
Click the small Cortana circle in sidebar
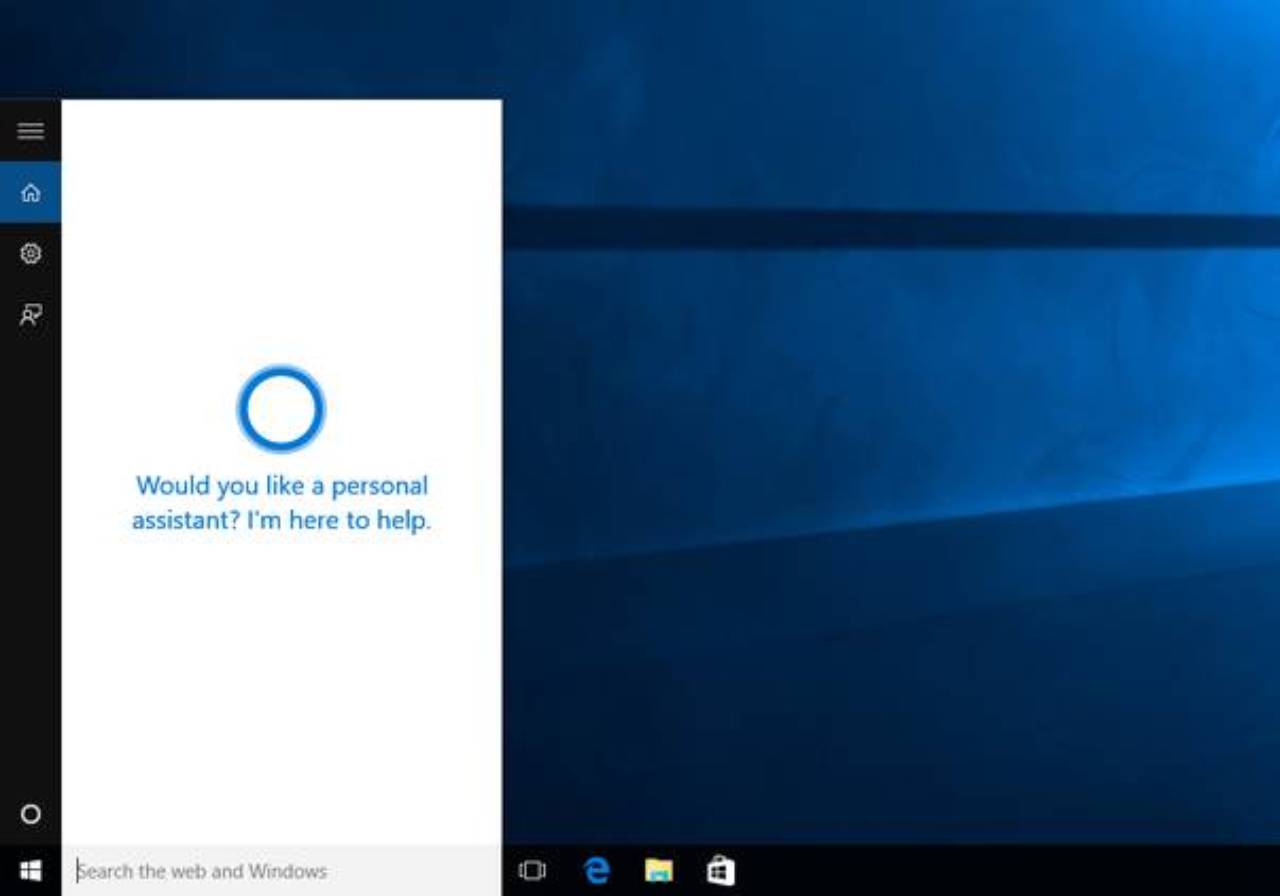coord(30,814)
